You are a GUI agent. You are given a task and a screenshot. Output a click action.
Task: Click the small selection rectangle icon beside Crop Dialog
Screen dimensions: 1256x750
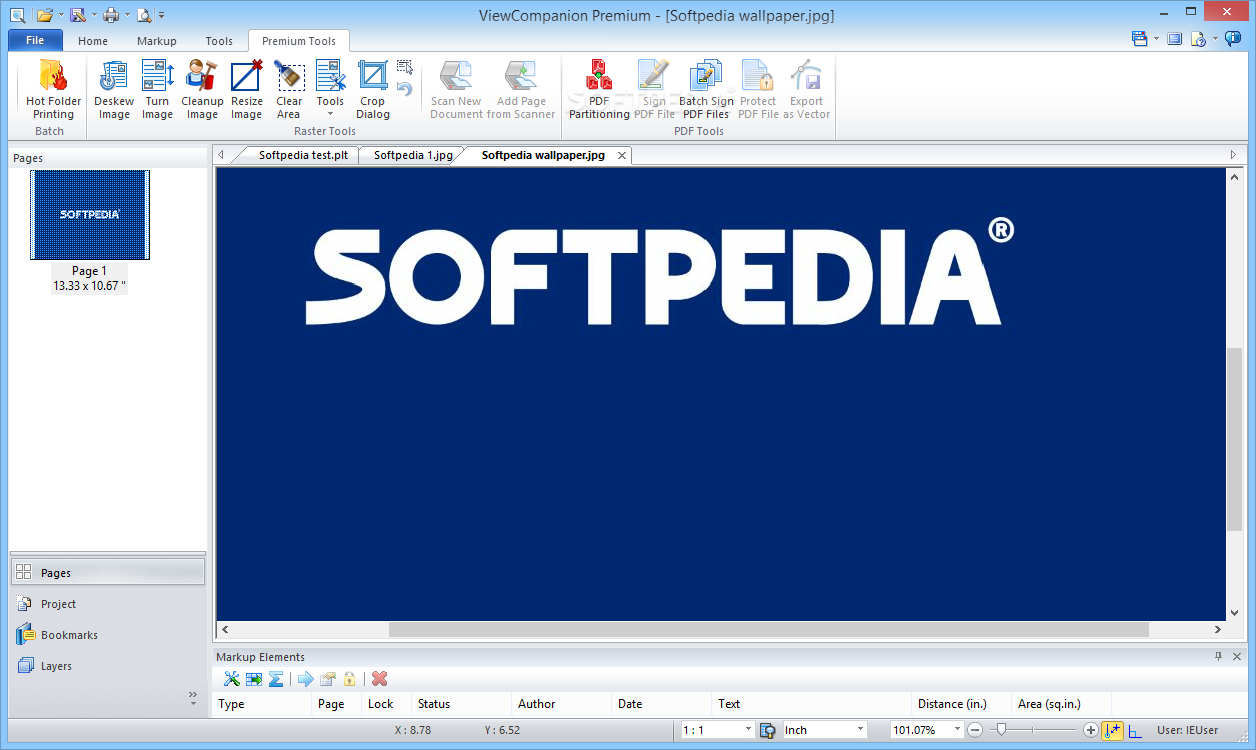tap(404, 67)
